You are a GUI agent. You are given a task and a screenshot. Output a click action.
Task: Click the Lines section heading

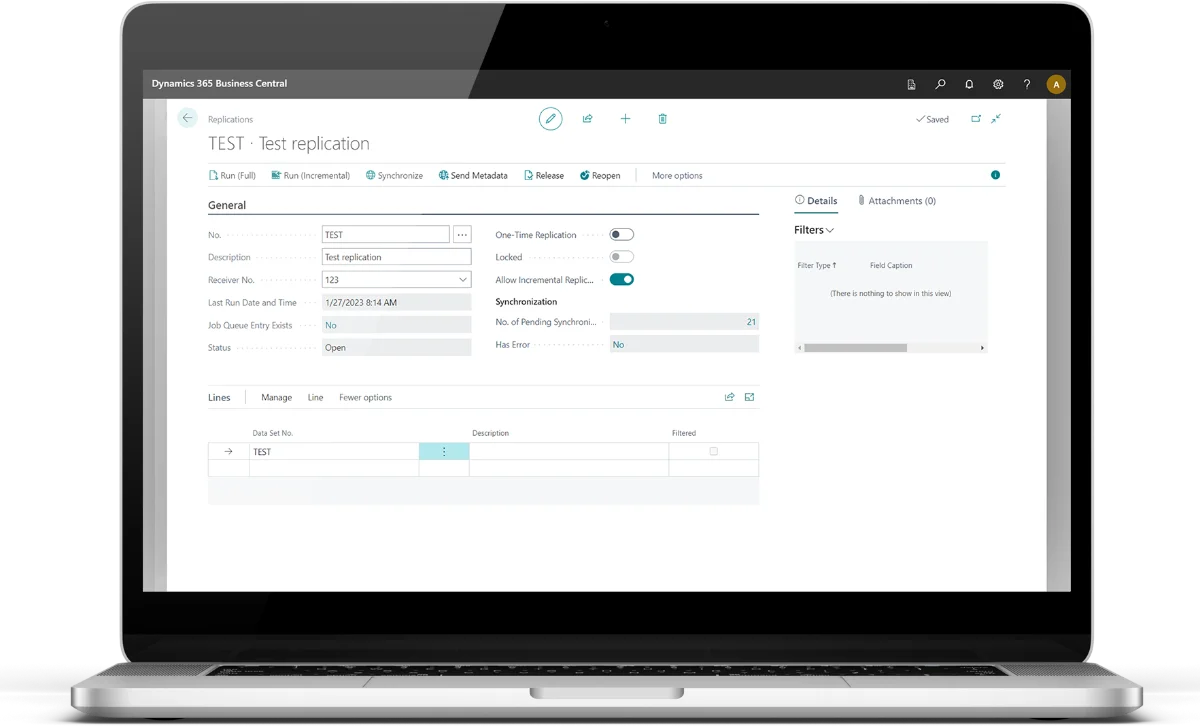(219, 398)
